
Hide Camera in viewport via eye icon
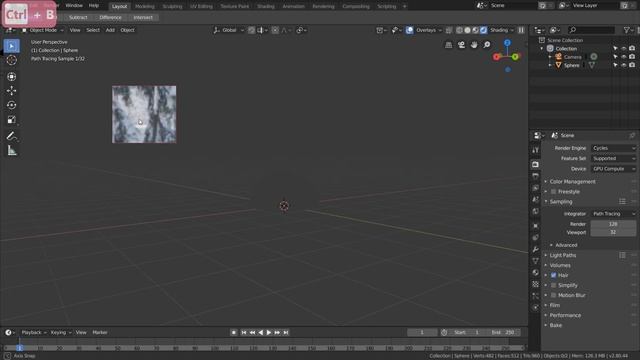tap(624, 57)
